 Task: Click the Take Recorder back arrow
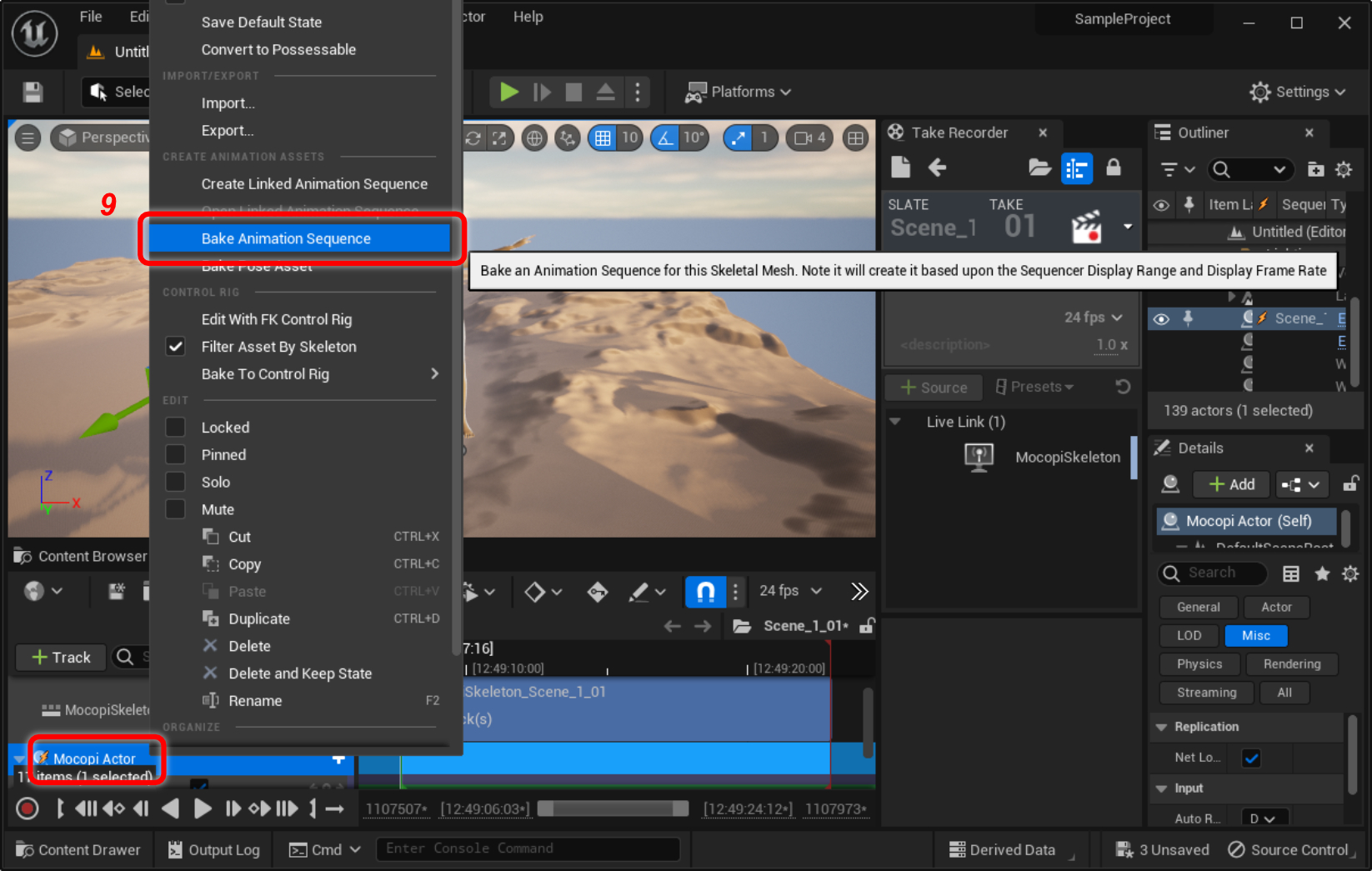pos(938,168)
